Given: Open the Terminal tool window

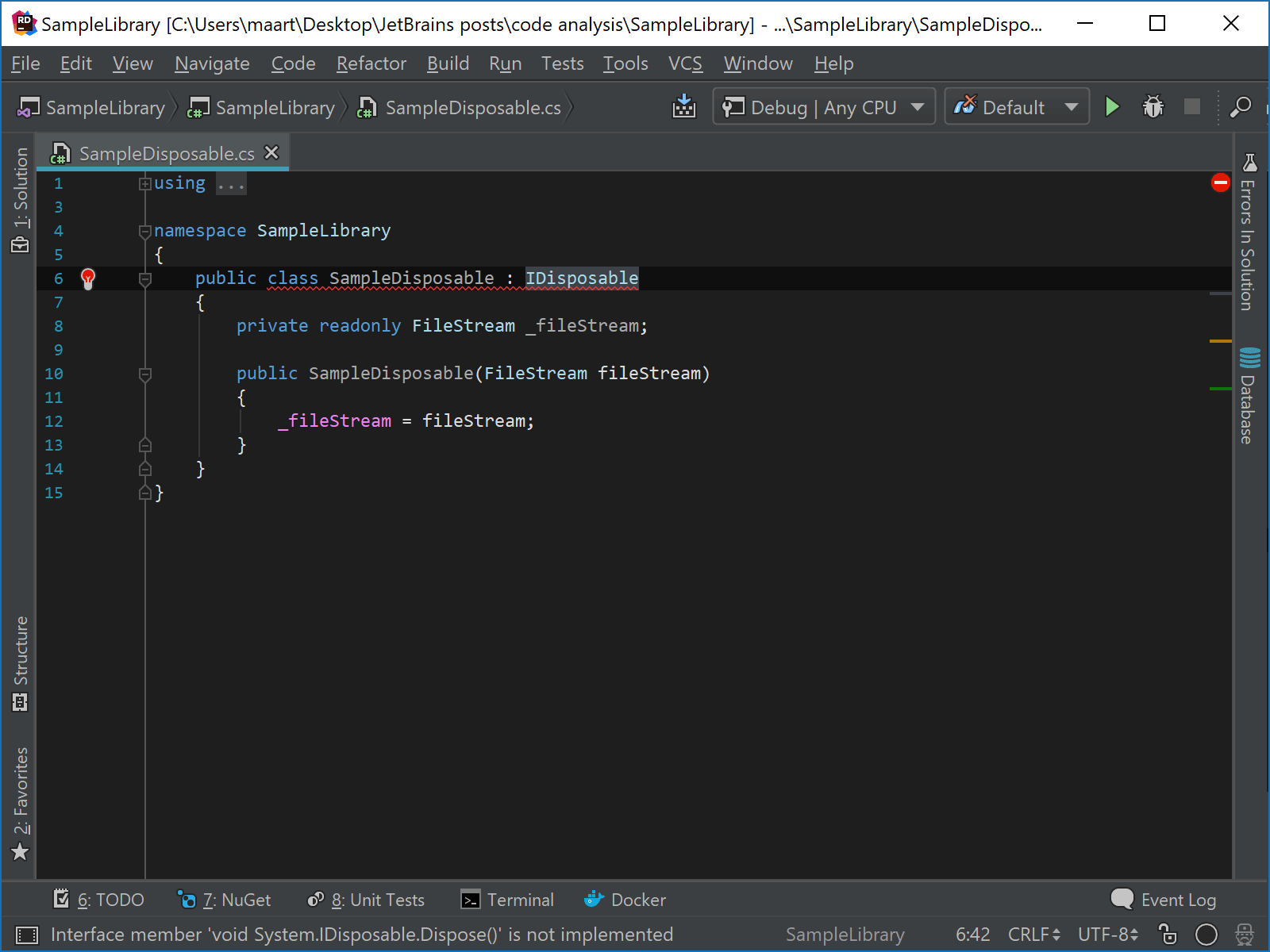Looking at the screenshot, I should pyautogui.click(x=507, y=900).
